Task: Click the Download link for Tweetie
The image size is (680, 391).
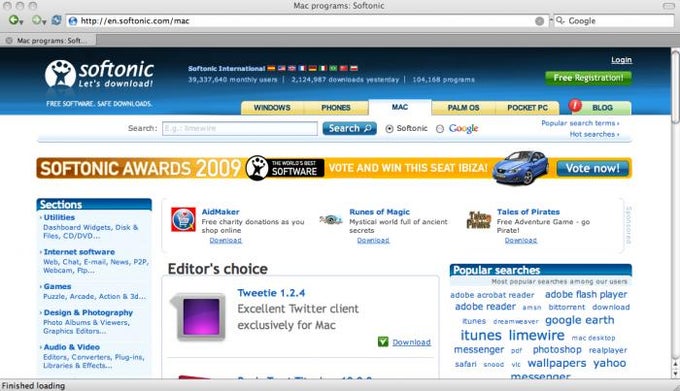Action: tap(412, 342)
